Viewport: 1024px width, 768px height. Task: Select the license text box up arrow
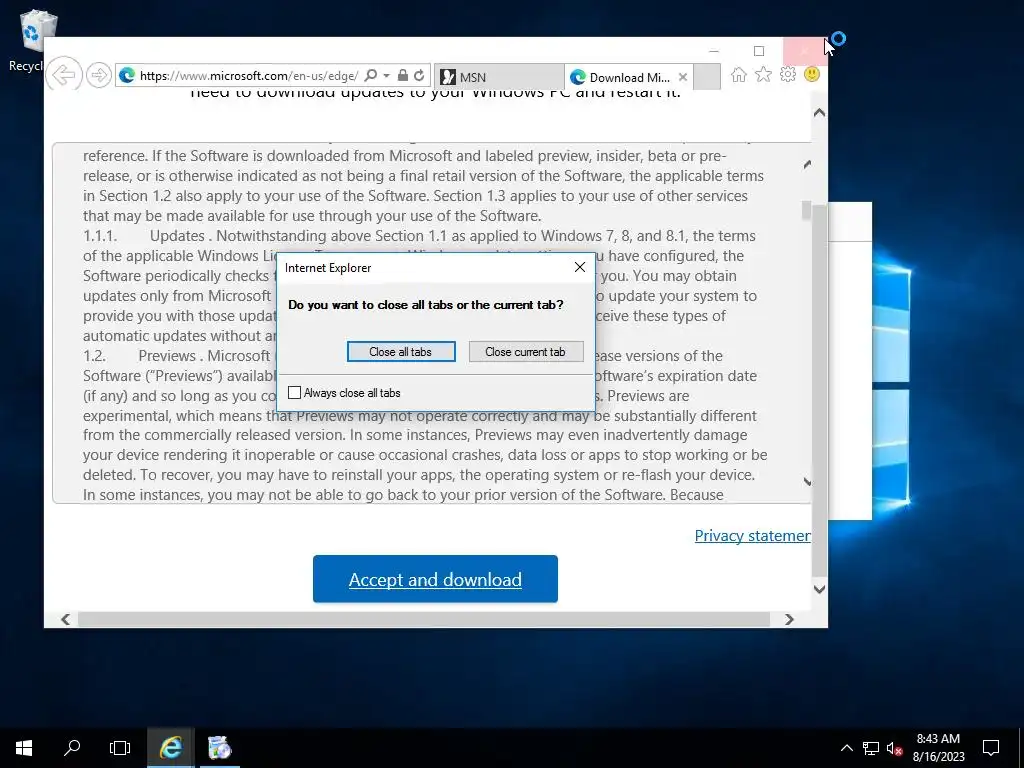pos(807,164)
